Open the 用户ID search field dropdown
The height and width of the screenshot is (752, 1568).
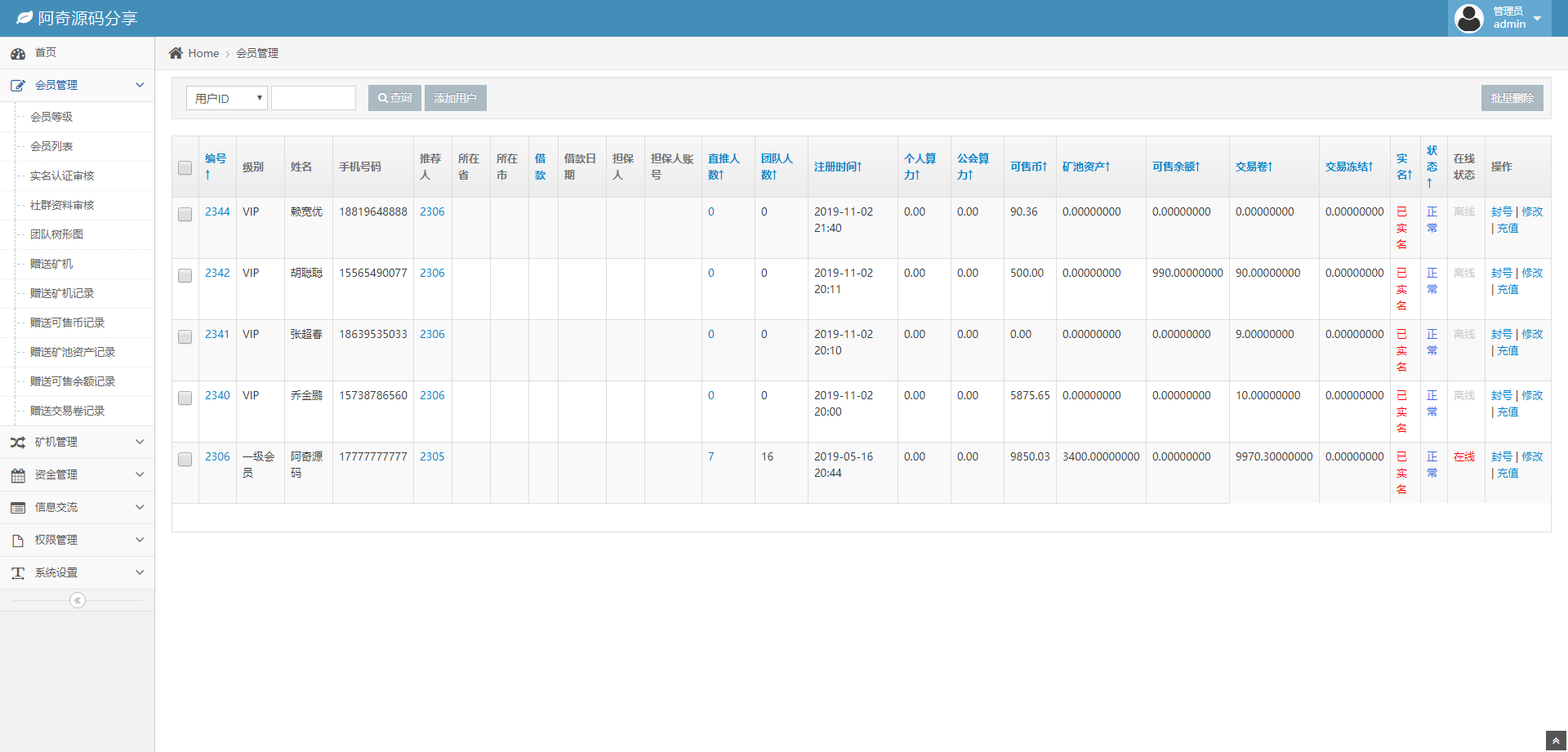tap(227, 98)
